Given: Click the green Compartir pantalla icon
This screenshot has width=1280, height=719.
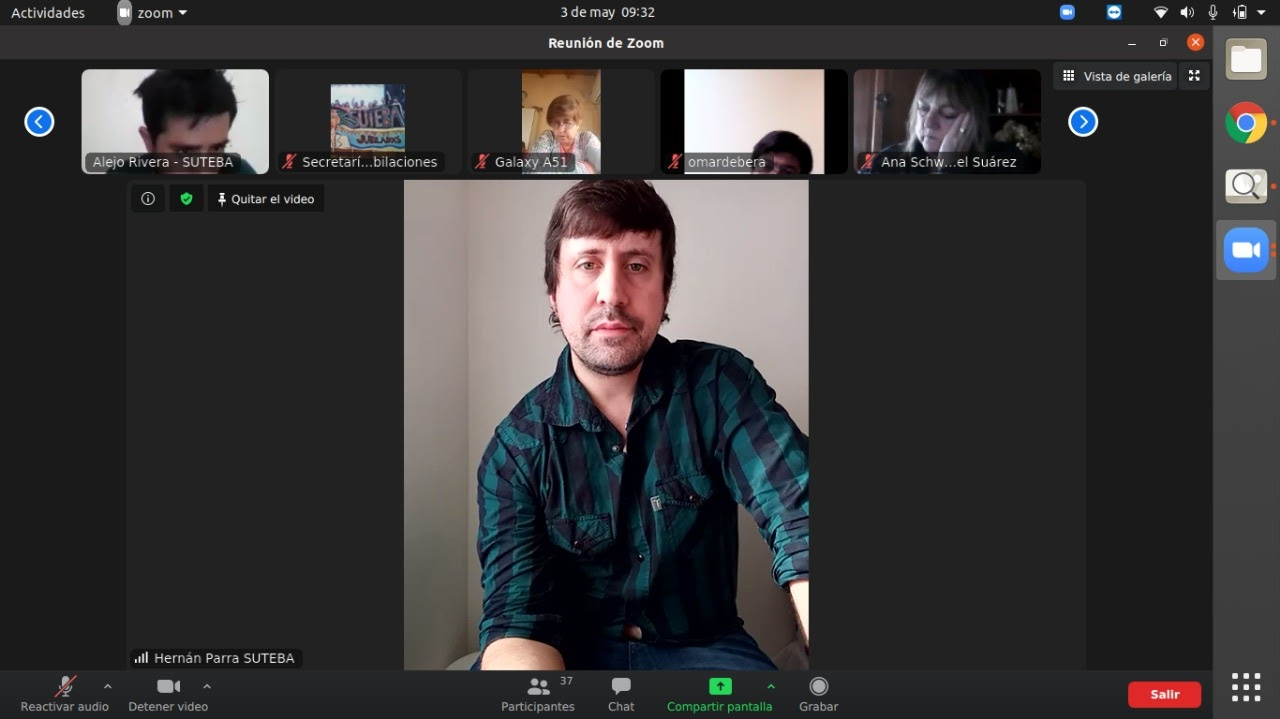Looking at the screenshot, I should click(x=720, y=687).
